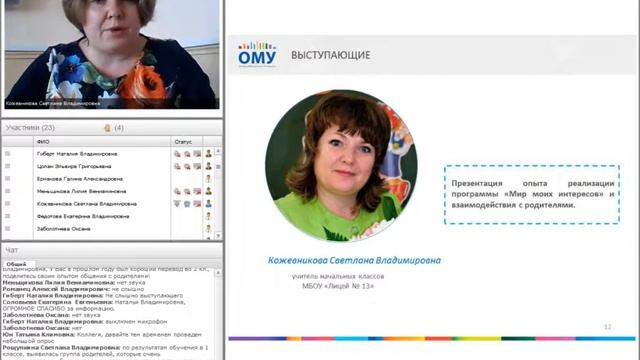Screen dimensions: 640x360
Task: Select participant name Меньщикова Лилия Вениаминовна in the list
Action: [81, 191]
